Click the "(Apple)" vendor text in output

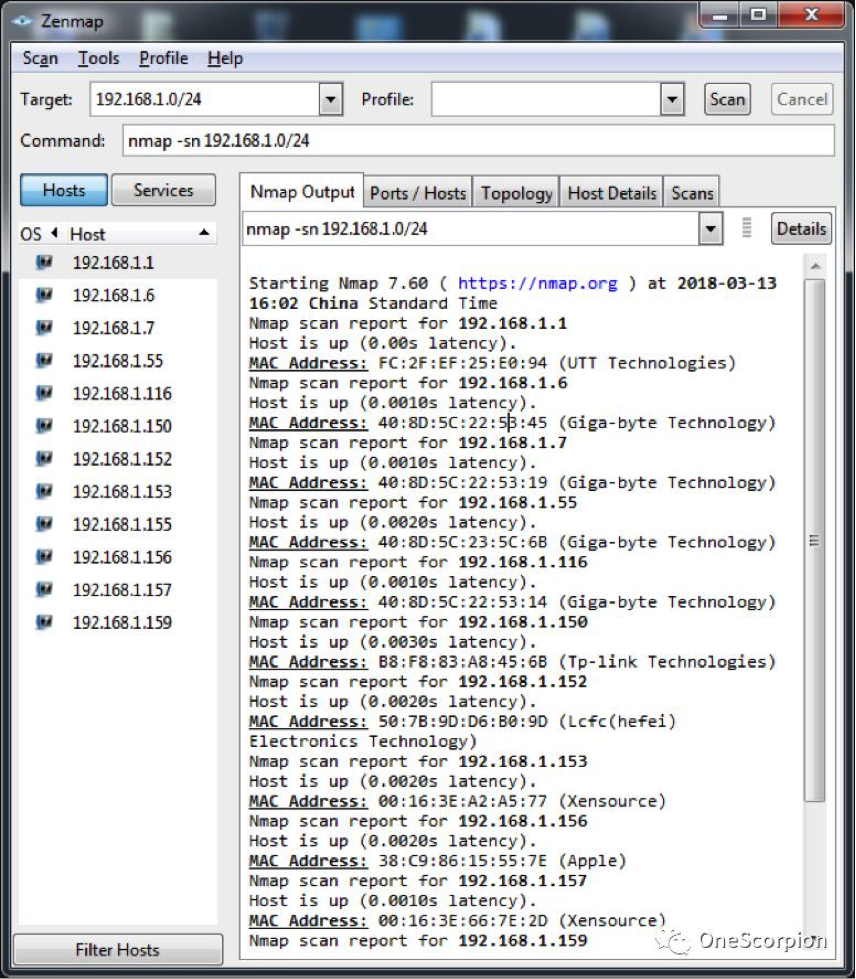(x=593, y=861)
